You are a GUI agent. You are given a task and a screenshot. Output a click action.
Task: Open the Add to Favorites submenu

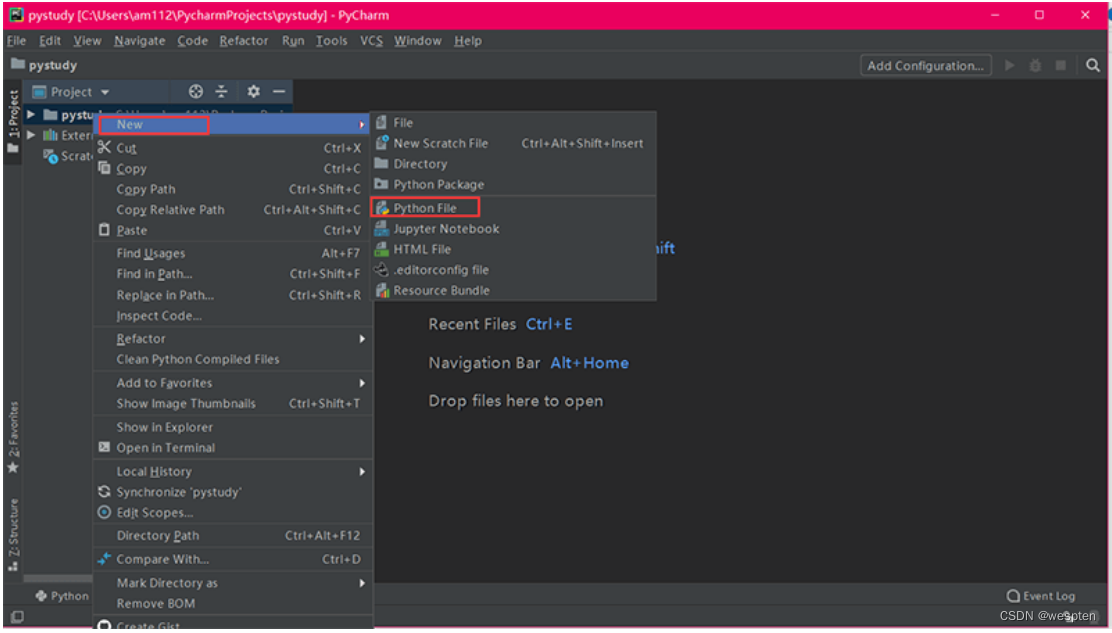click(x=233, y=383)
